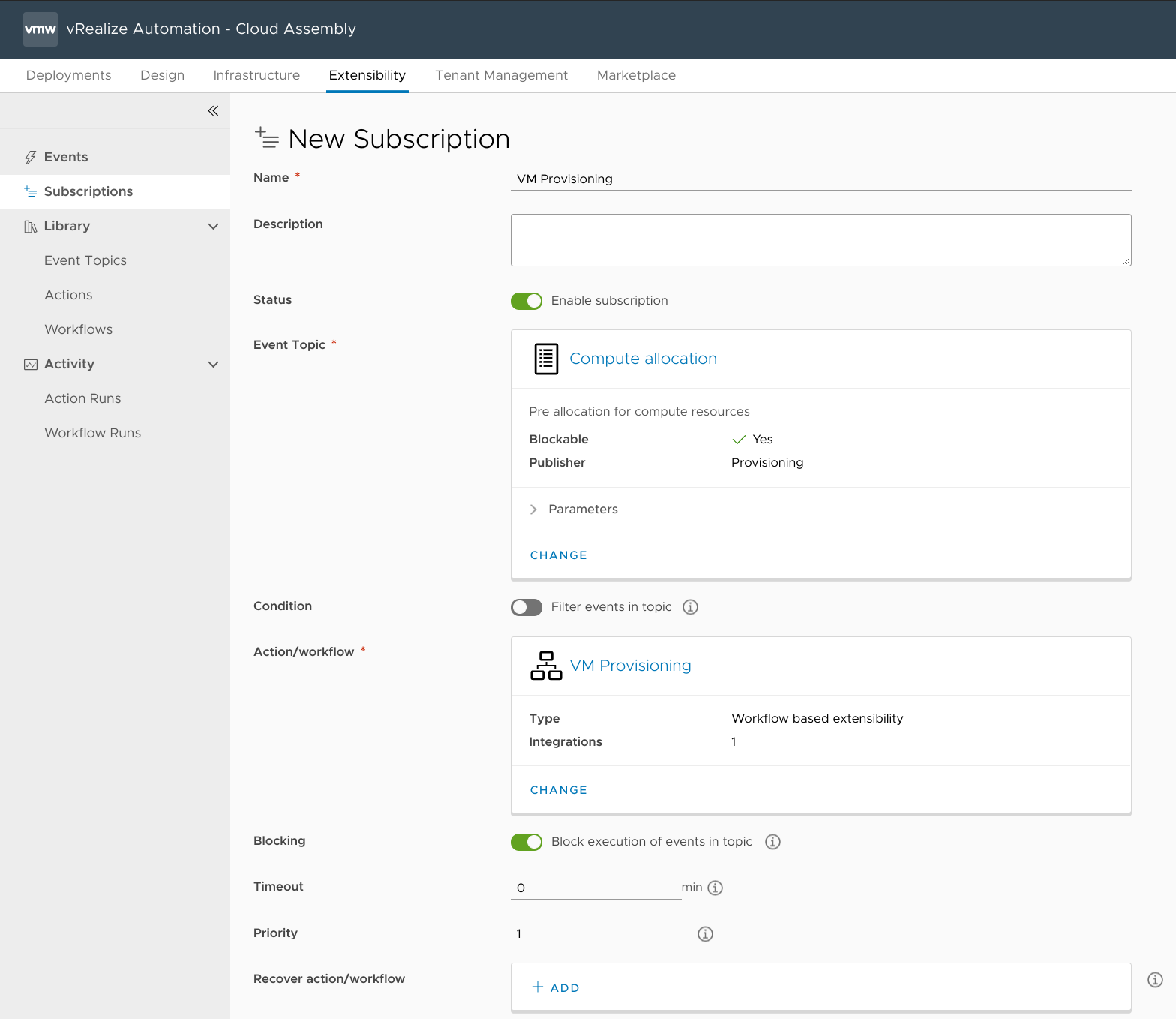Click the Pre allocation for compute resources text
The height and width of the screenshot is (1019, 1176).
pyautogui.click(x=639, y=411)
